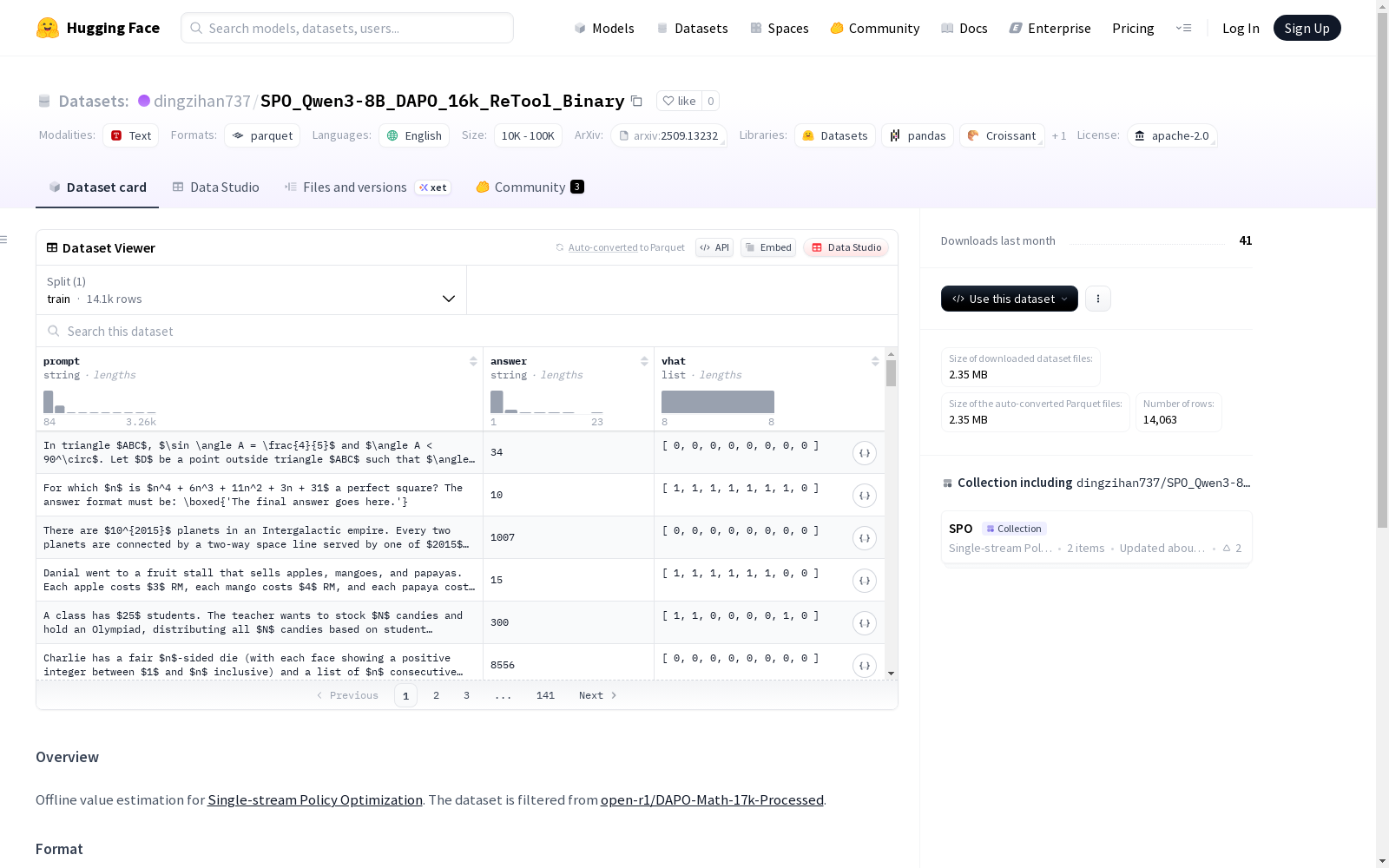Click the Hugging Face logo icon

pyautogui.click(x=48, y=28)
